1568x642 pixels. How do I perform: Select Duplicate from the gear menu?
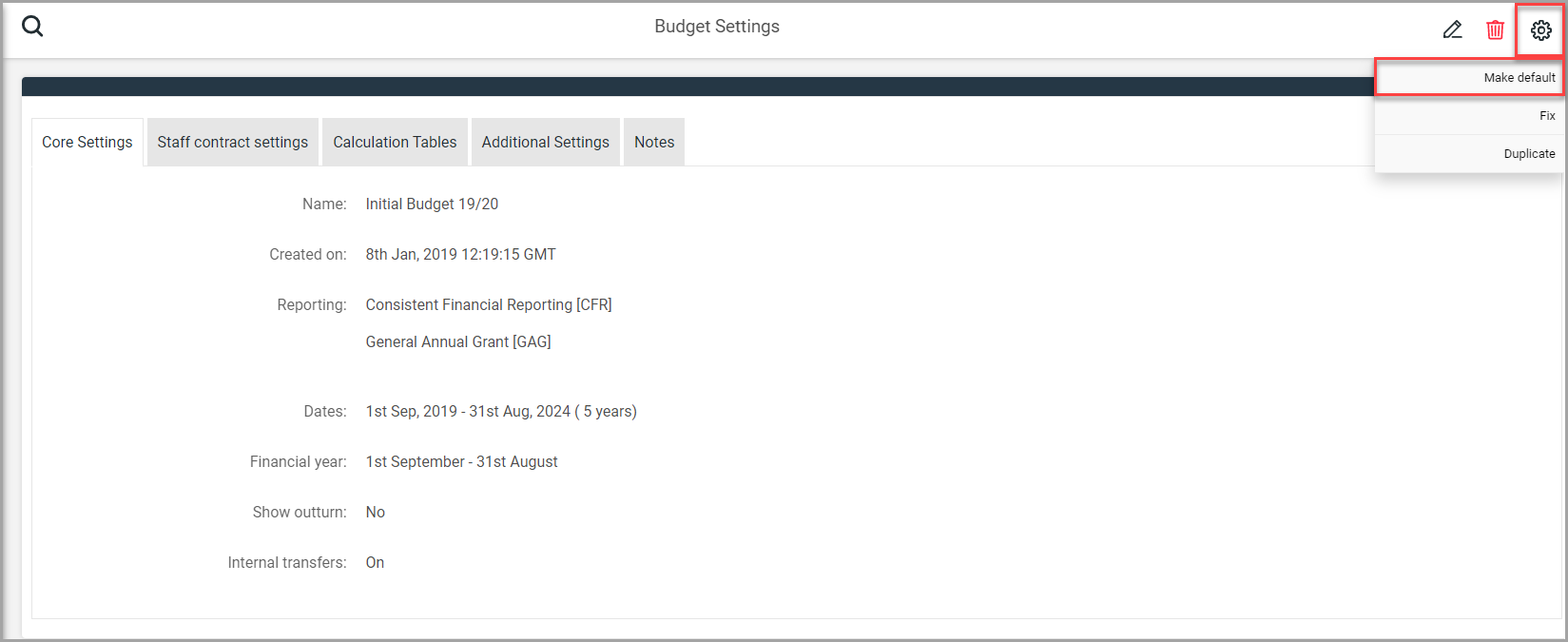pyautogui.click(x=1528, y=154)
